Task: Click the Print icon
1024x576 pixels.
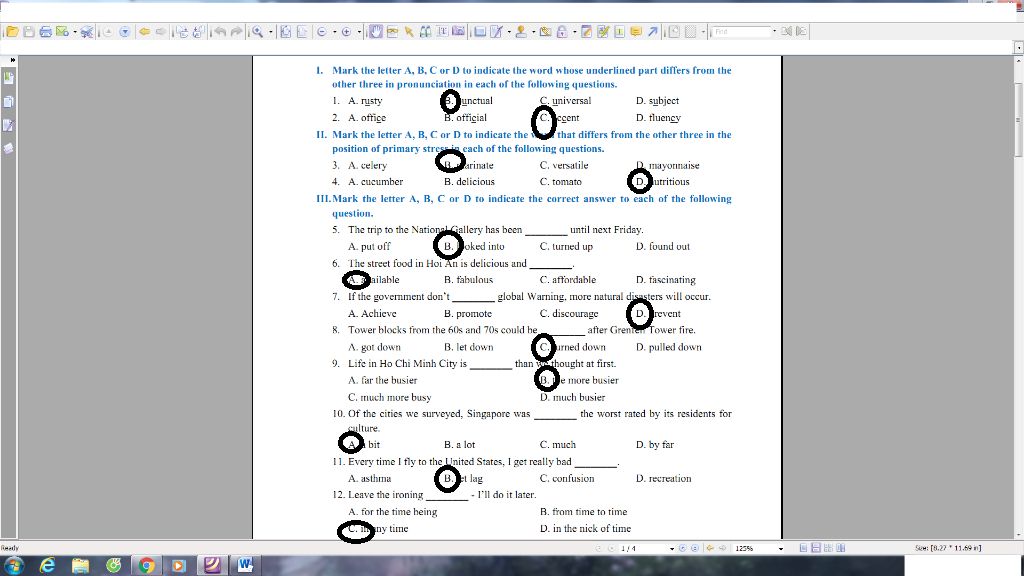Action: pyautogui.click(x=46, y=31)
